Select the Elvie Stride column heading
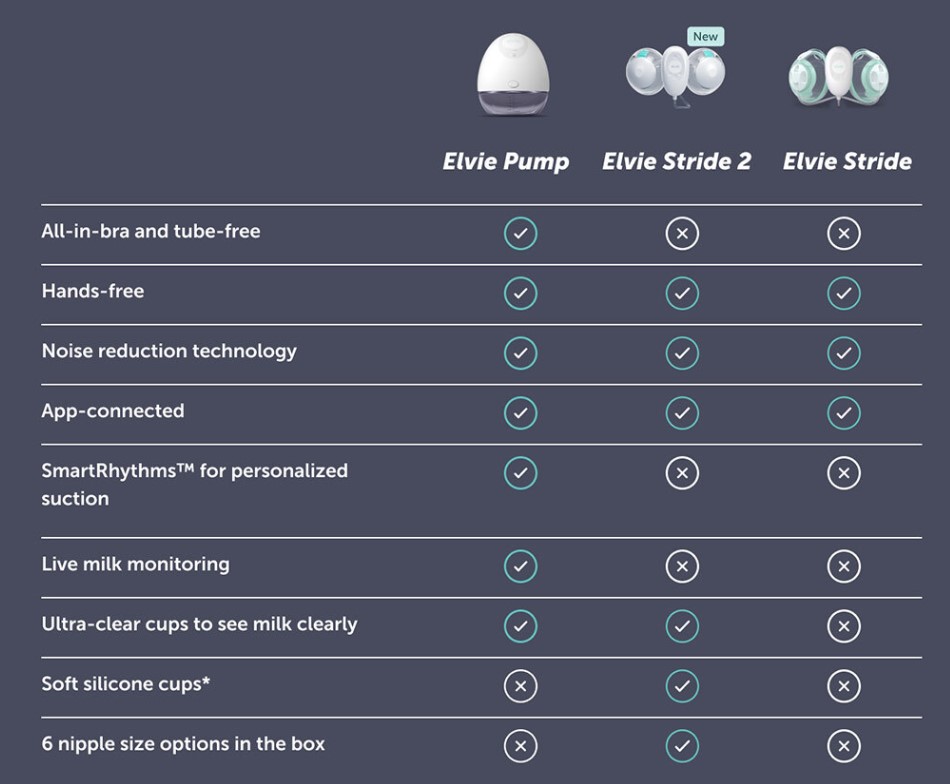 [847, 161]
